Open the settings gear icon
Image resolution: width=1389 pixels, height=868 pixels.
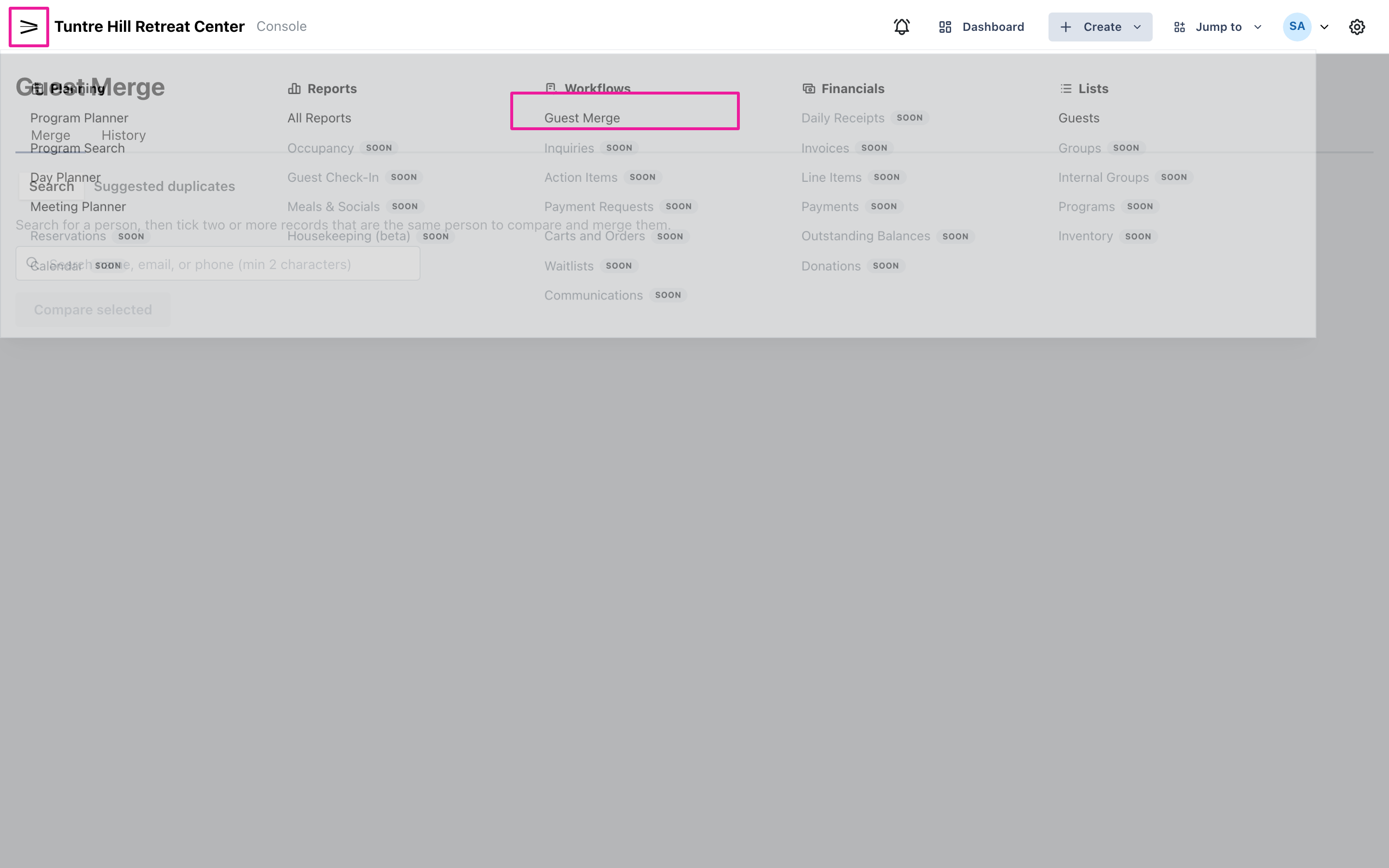pos(1357,27)
